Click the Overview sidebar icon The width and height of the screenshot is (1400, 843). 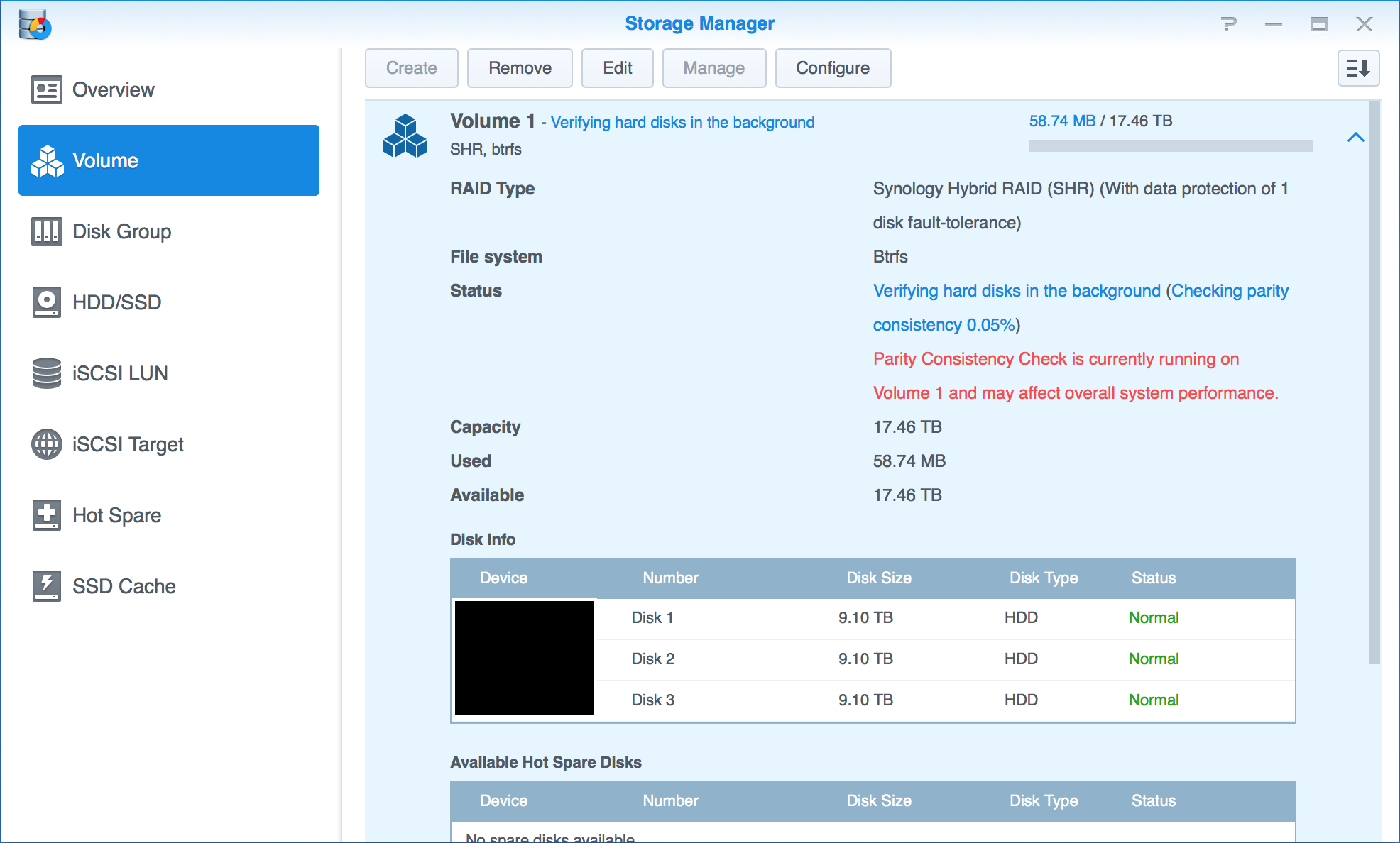[x=46, y=89]
